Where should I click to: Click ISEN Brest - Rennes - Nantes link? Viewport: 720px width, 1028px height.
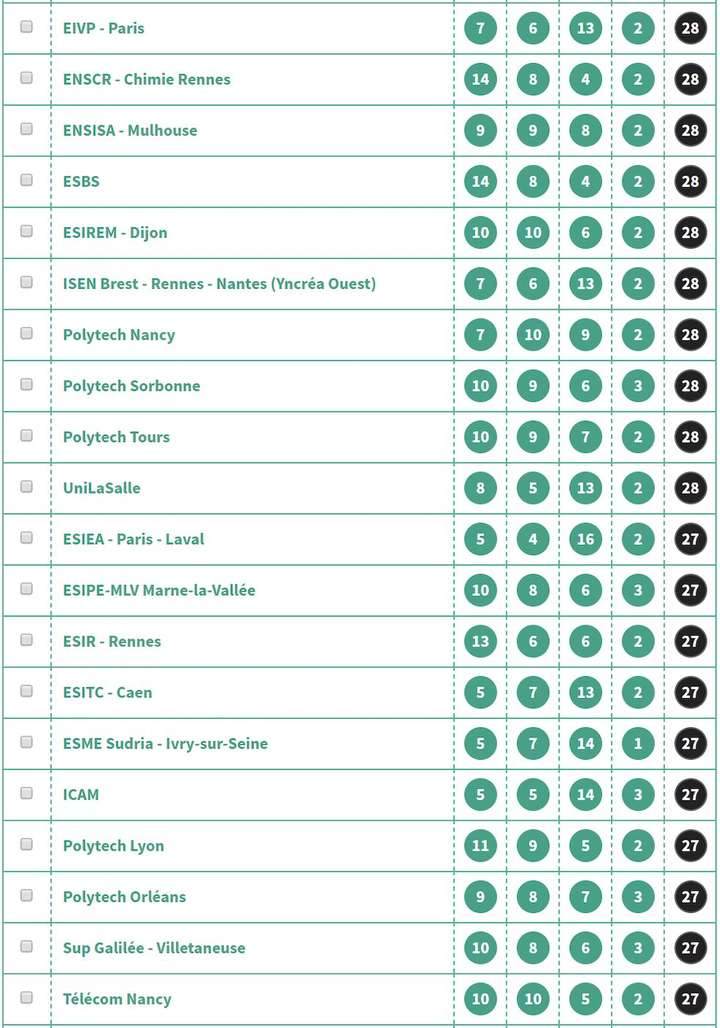click(219, 283)
